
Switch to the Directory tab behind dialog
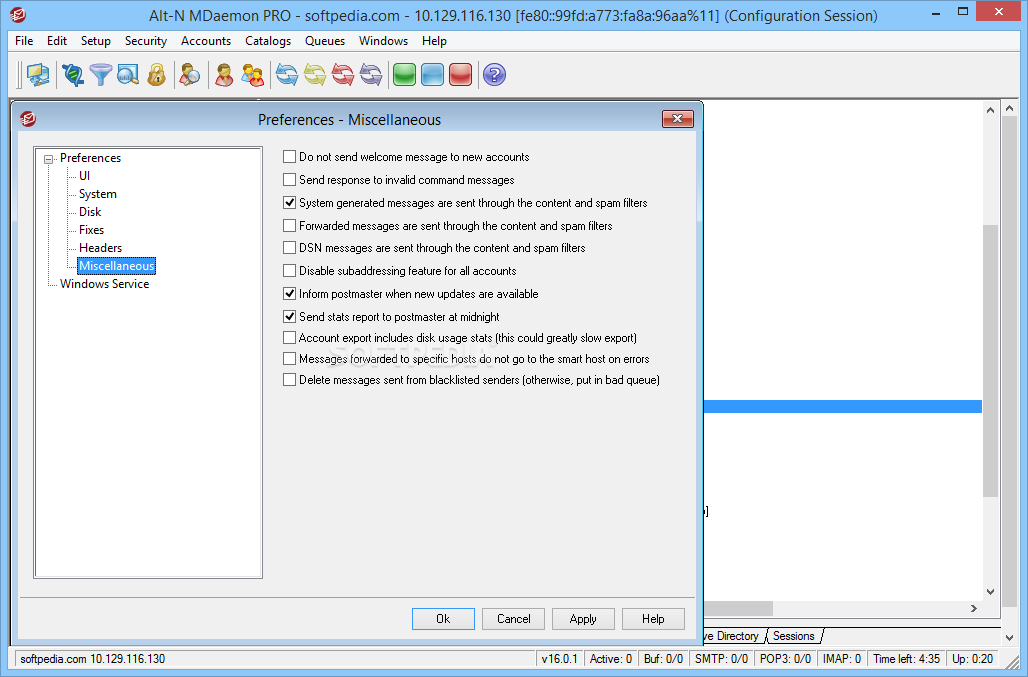(733, 636)
